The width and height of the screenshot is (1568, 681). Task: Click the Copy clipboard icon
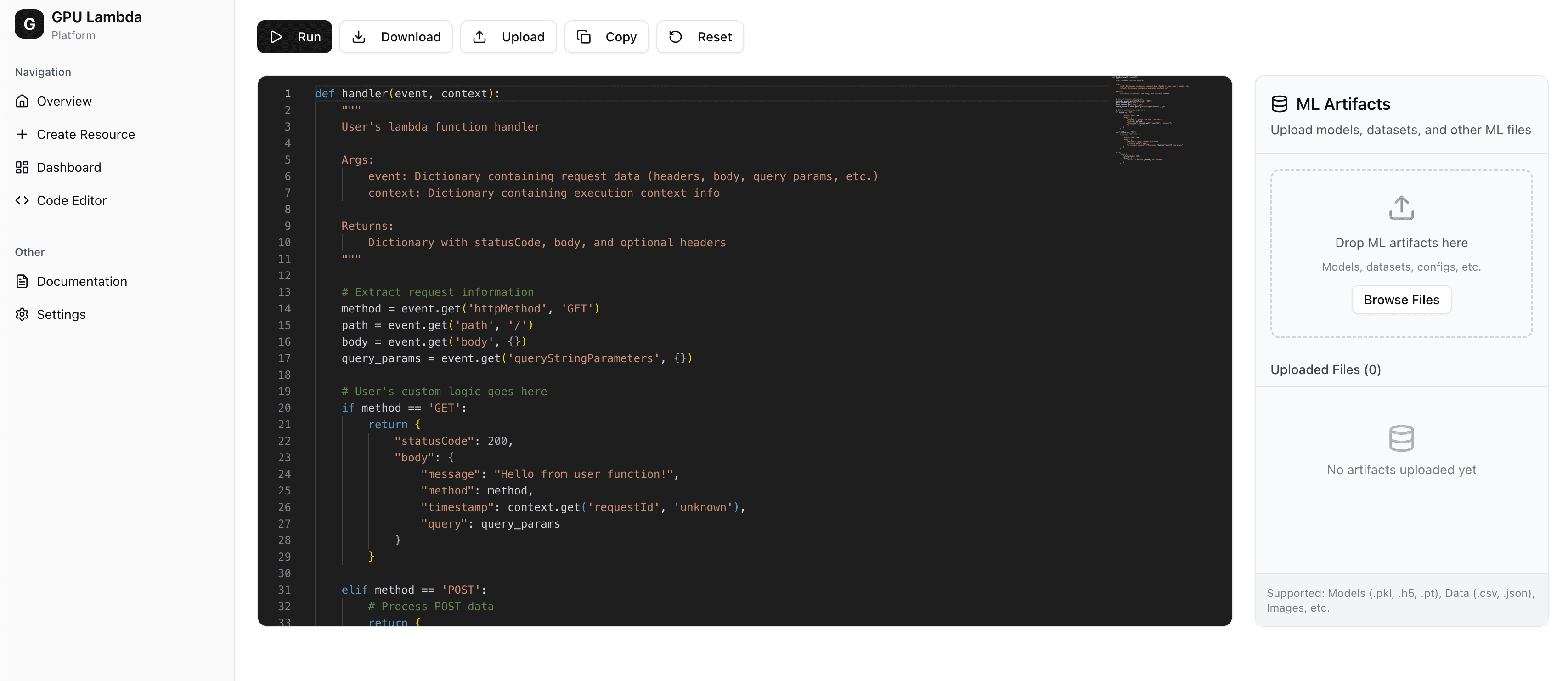[x=584, y=37]
